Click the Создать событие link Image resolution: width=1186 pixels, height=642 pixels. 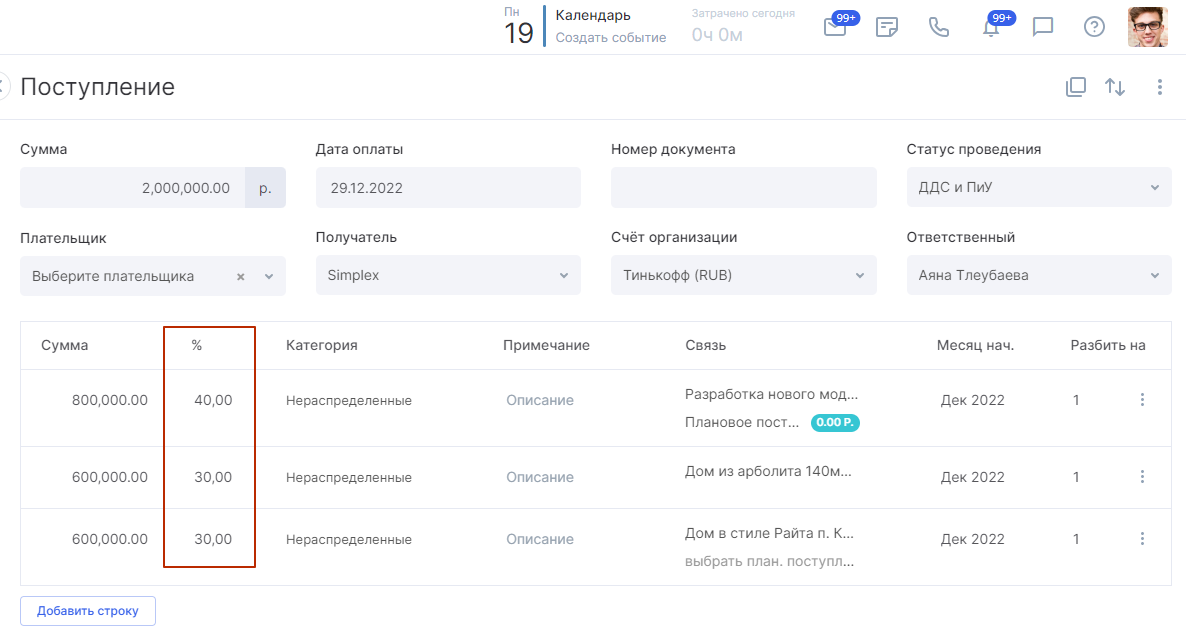point(610,38)
